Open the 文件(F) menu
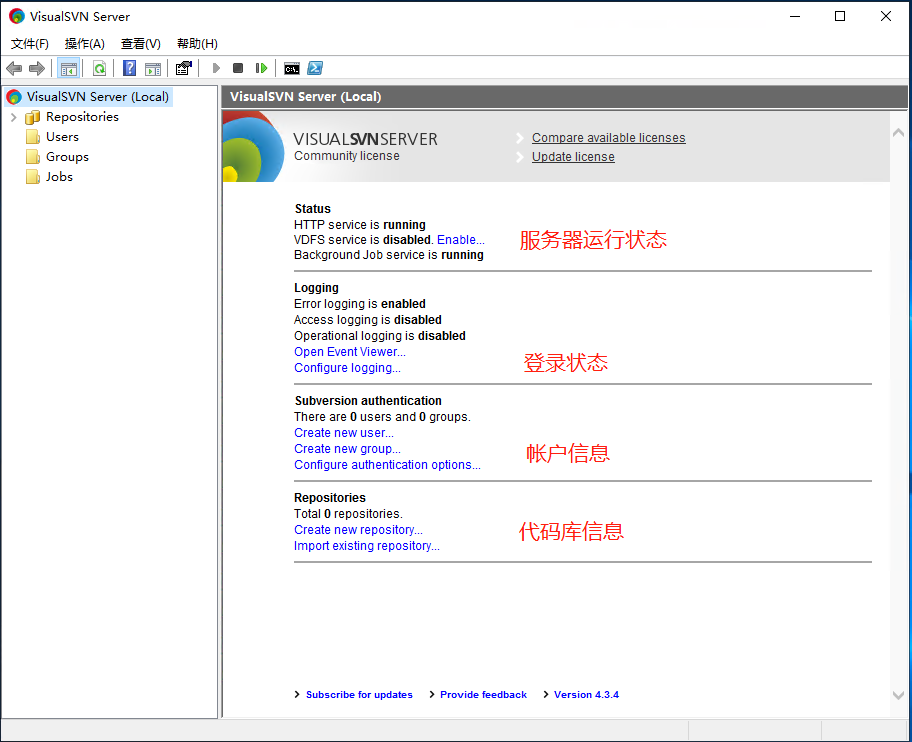The height and width of the screenshot is (742, 912). tap(30, 44)
